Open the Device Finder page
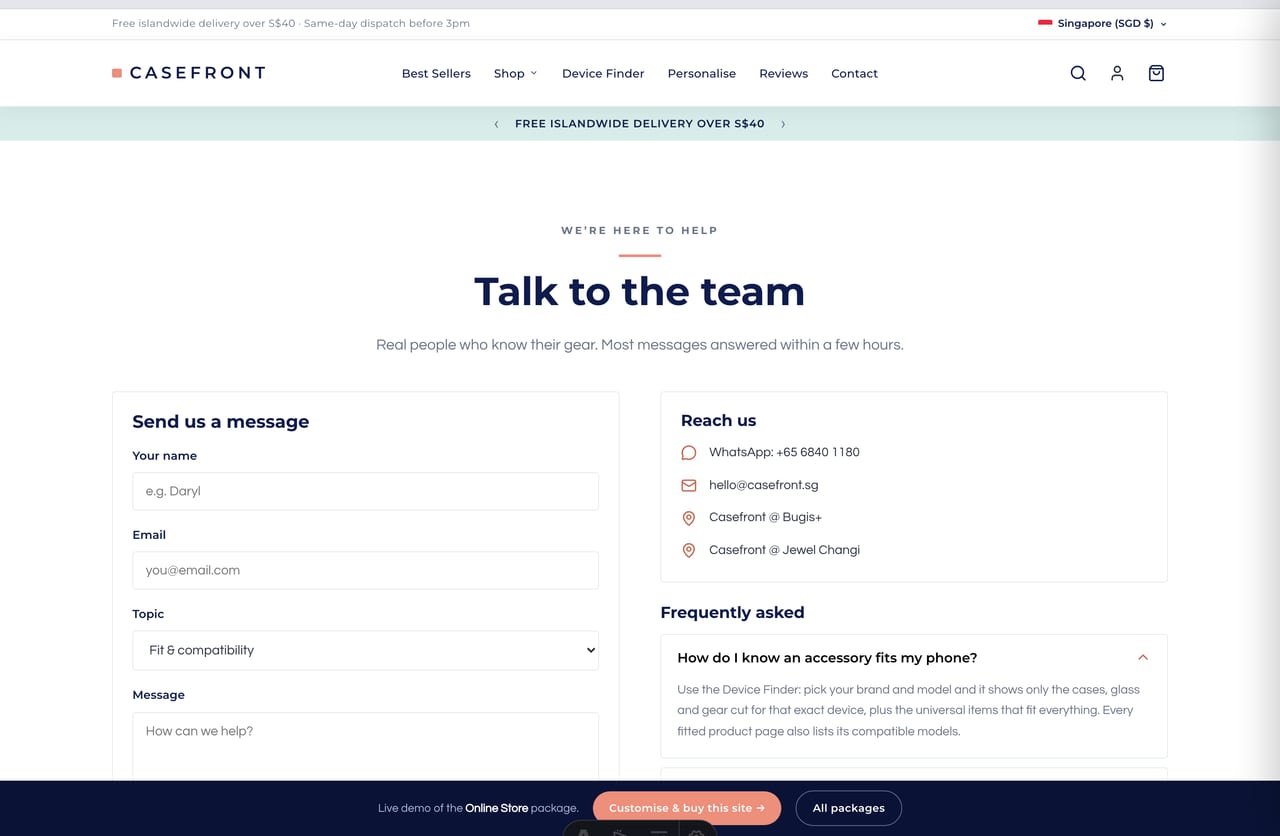1280x836 pixels. point(603,73)
